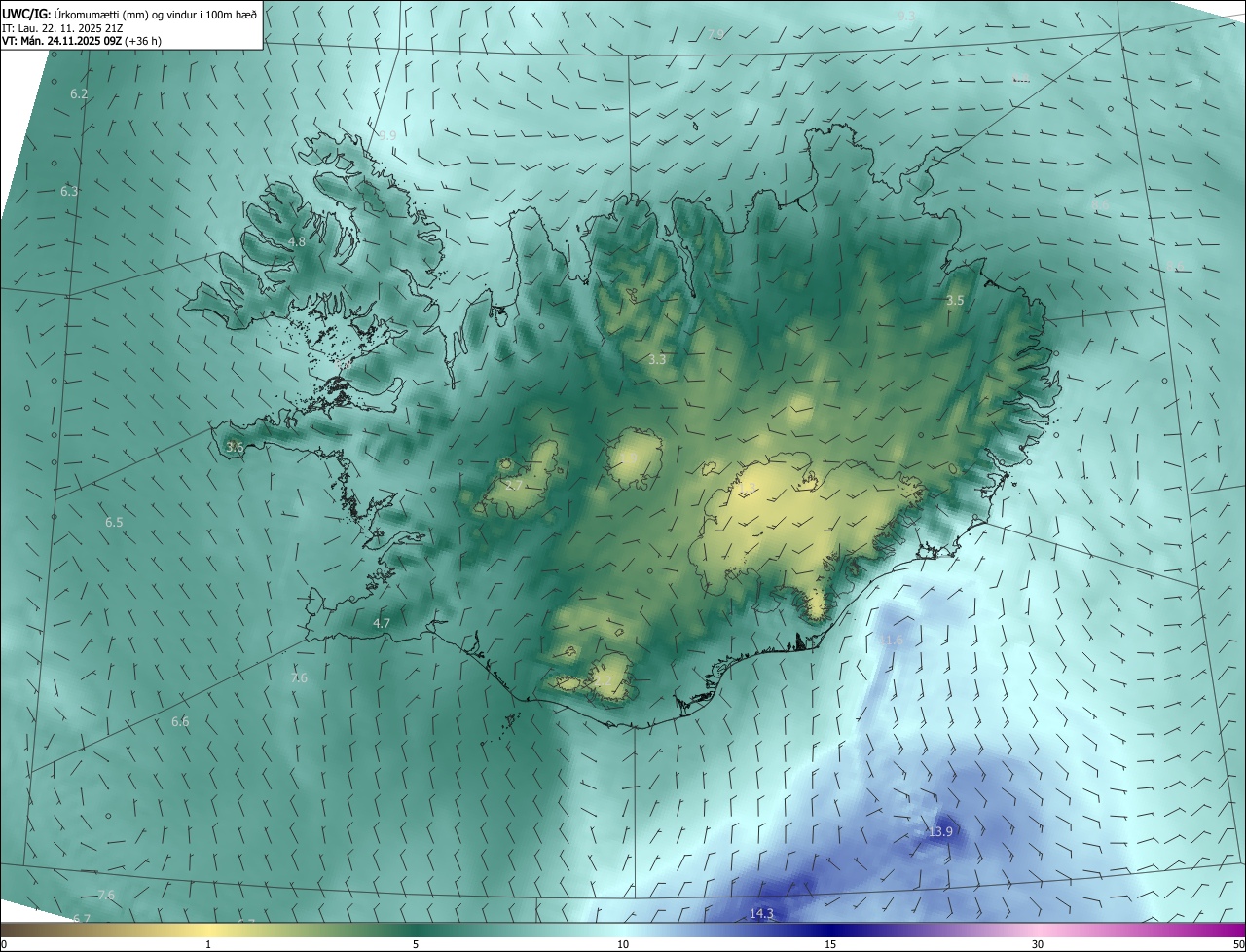Click the colorbar tick label 15
The height and width of the screenshot is (952, 1246).
[830, 944]
